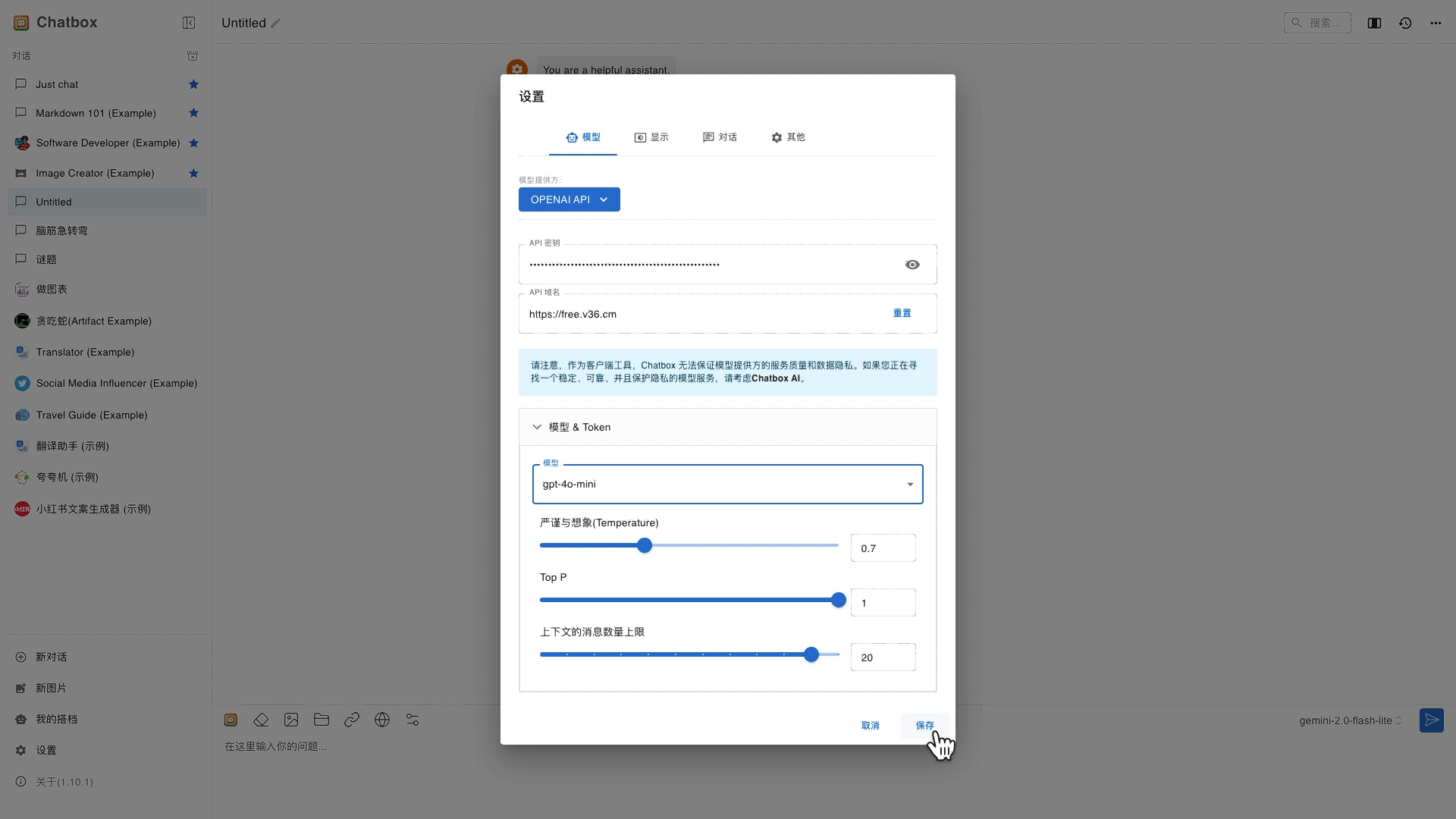Open 关于(1.10.1) about page
This screenshot has width=1456, height=819.
pos(106,782)
